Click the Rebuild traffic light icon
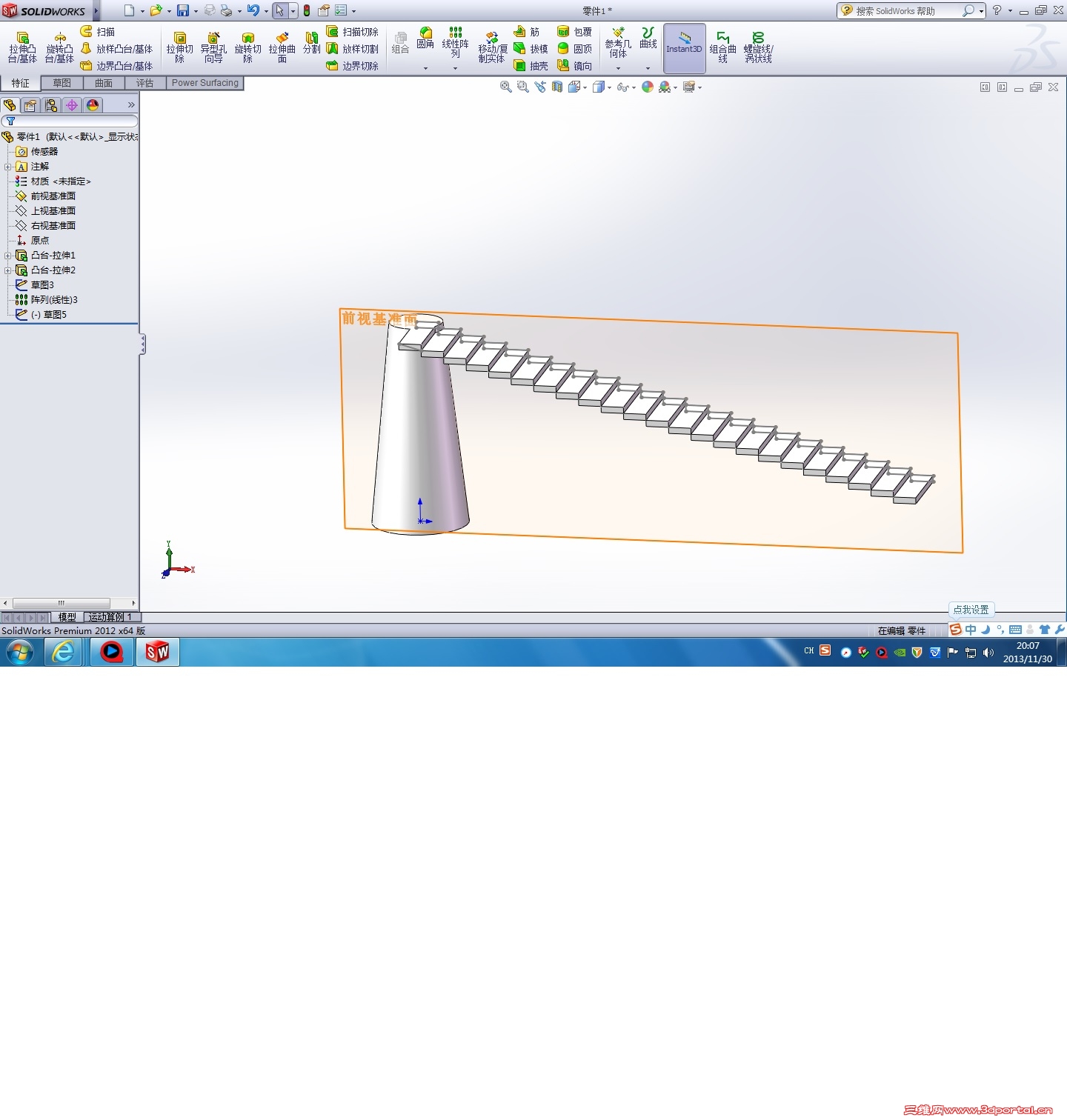The width and height of the screenshot is (1067, 1120). tap(307, 10)
